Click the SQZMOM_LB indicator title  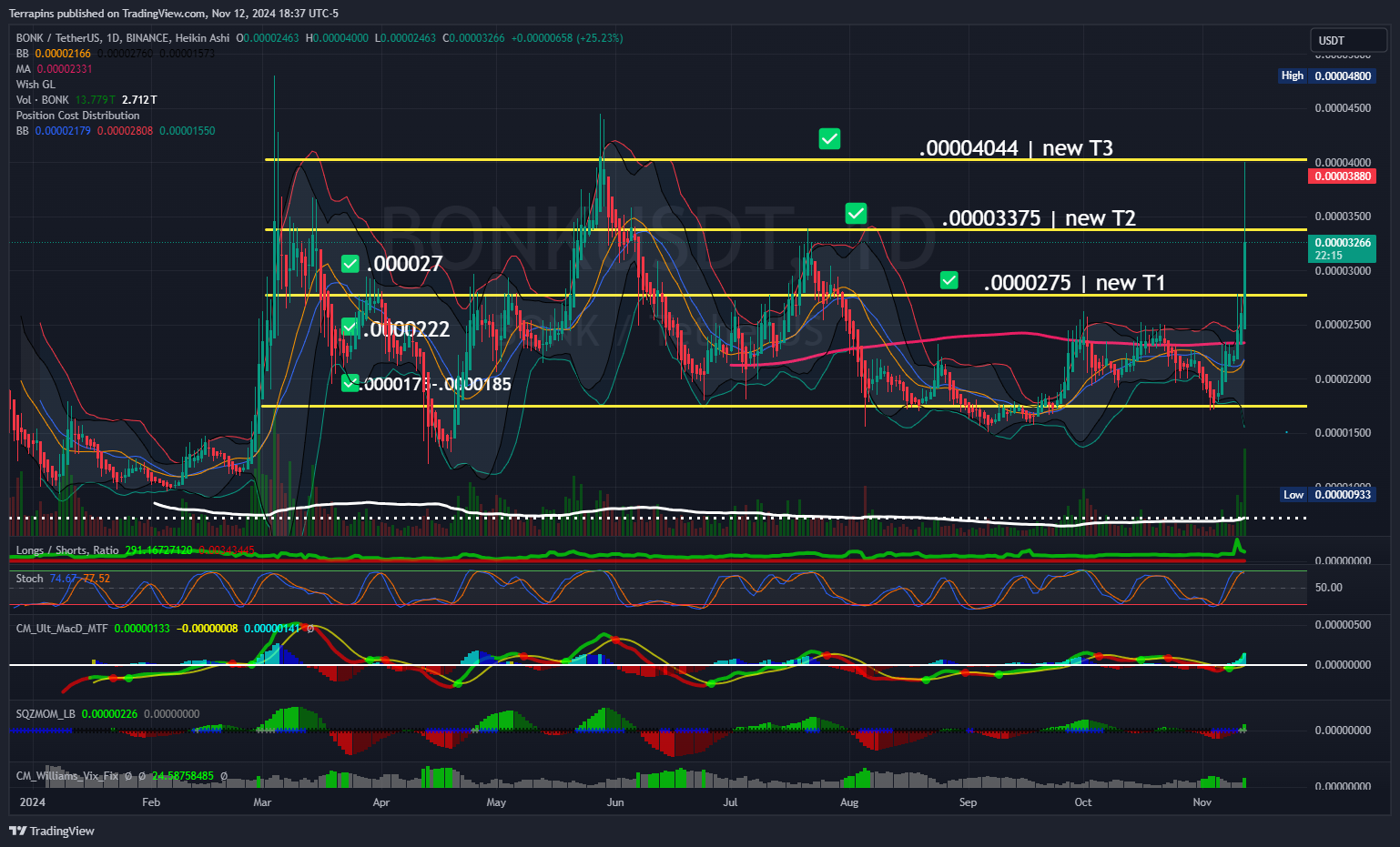(x=46, y=714)
